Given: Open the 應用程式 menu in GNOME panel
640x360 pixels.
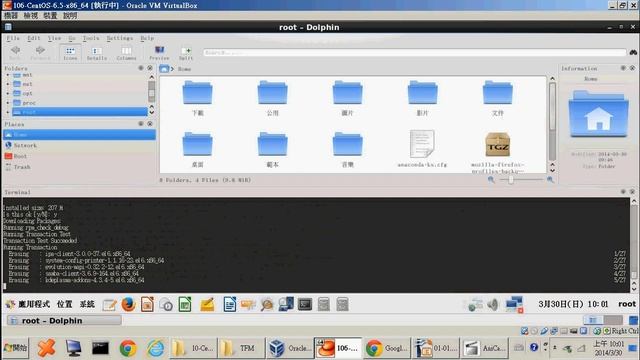Looking at the screenshot, I should click(33, 304).
